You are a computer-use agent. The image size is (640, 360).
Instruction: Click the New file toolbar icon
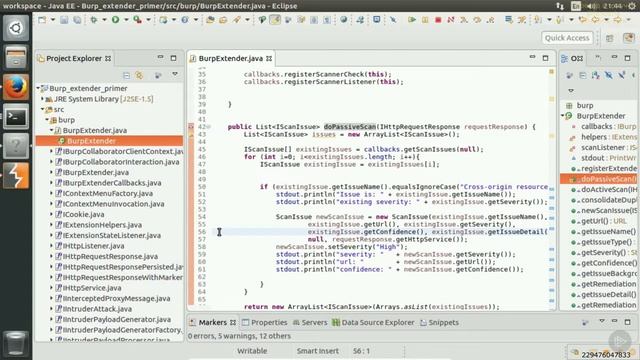(42, 20)
